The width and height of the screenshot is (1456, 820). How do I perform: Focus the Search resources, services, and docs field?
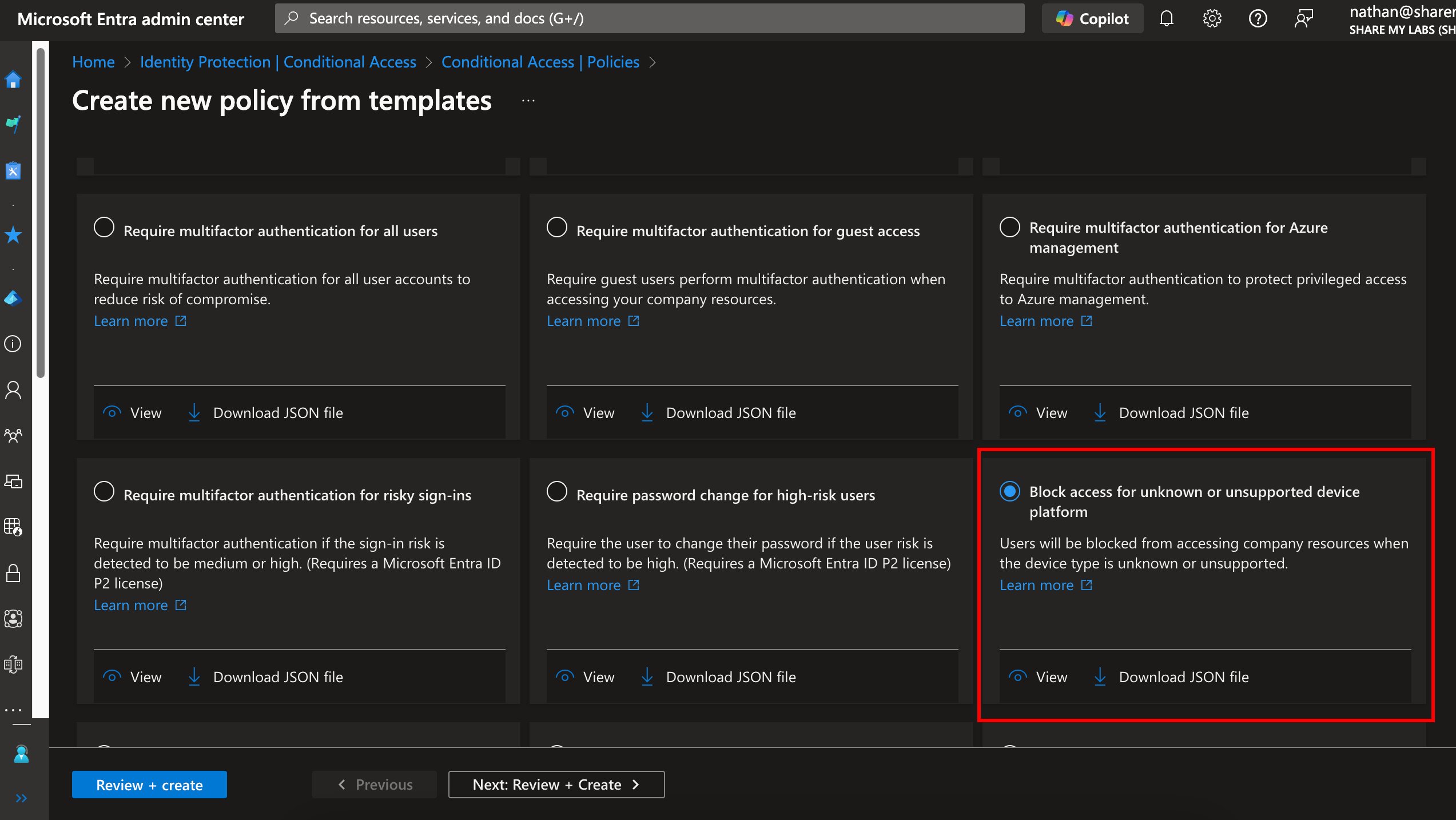coord(650,18)
